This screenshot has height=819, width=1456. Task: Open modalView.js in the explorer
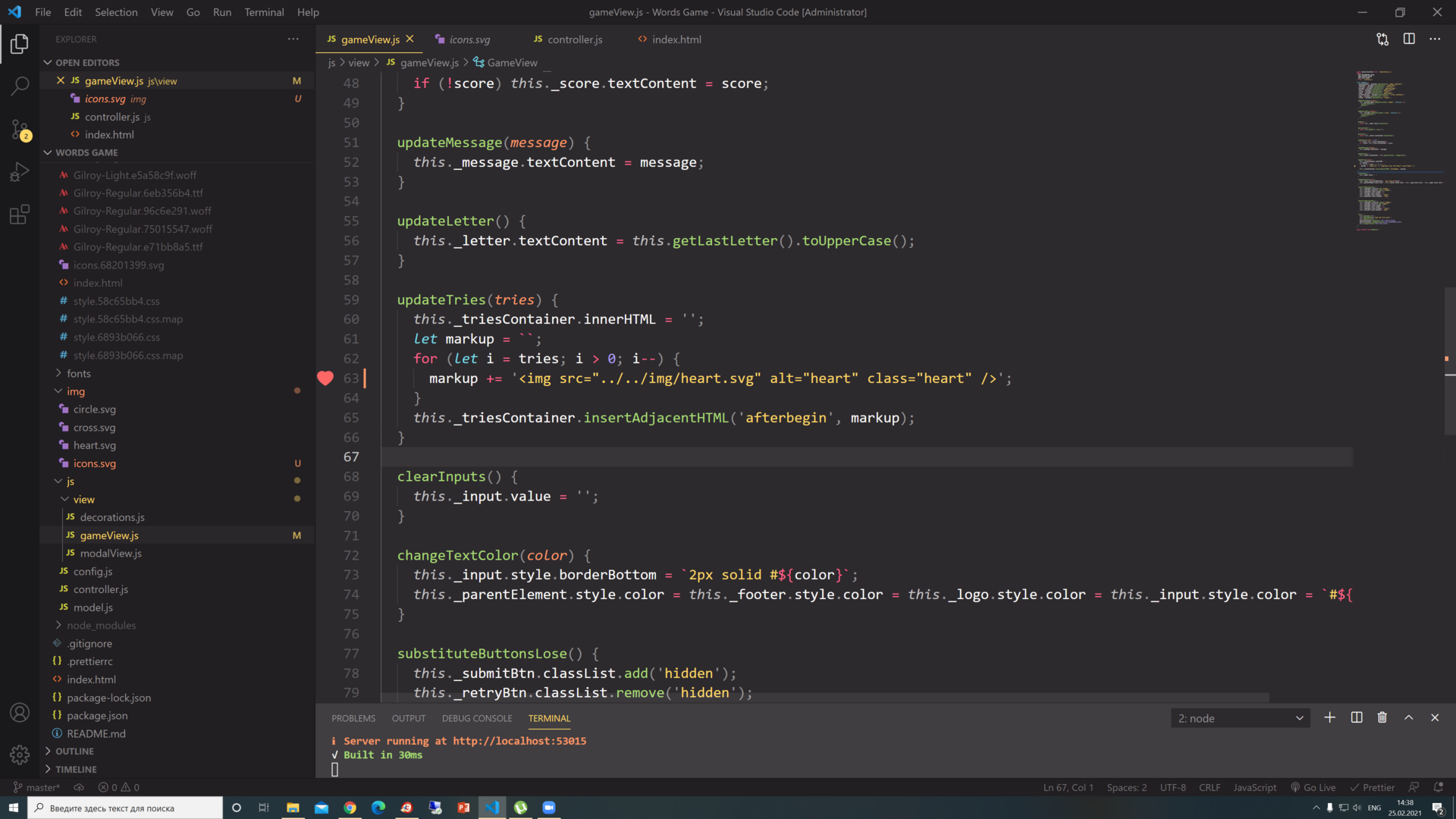[111, 553]
